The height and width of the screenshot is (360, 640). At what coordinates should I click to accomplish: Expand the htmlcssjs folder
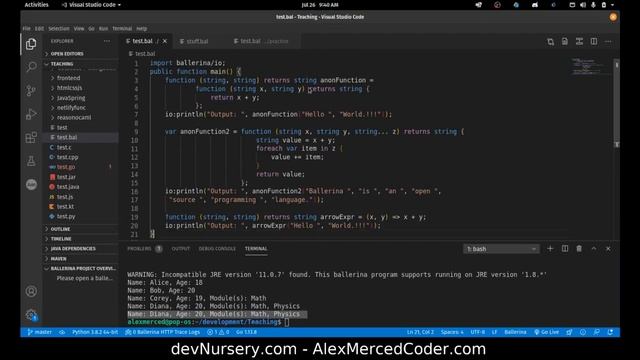tap(81, 88)
